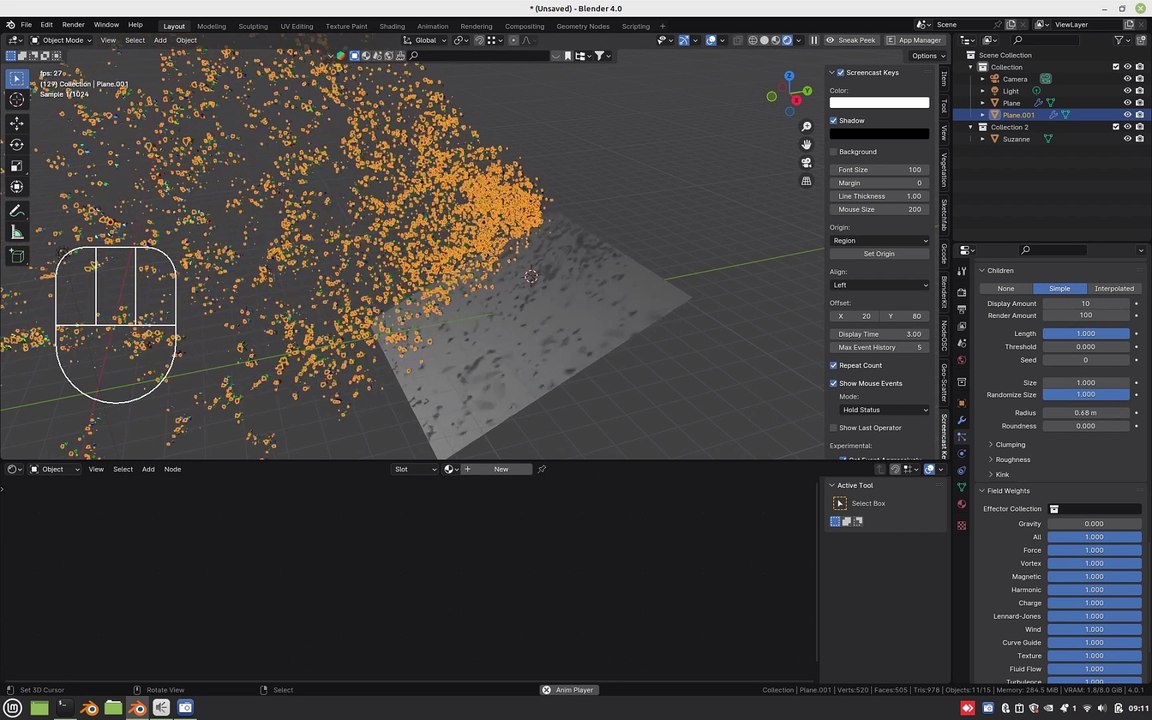Screen dimensions: 1152x720
Task: Open the Linux Mint start menu
Action: (14, 708)
